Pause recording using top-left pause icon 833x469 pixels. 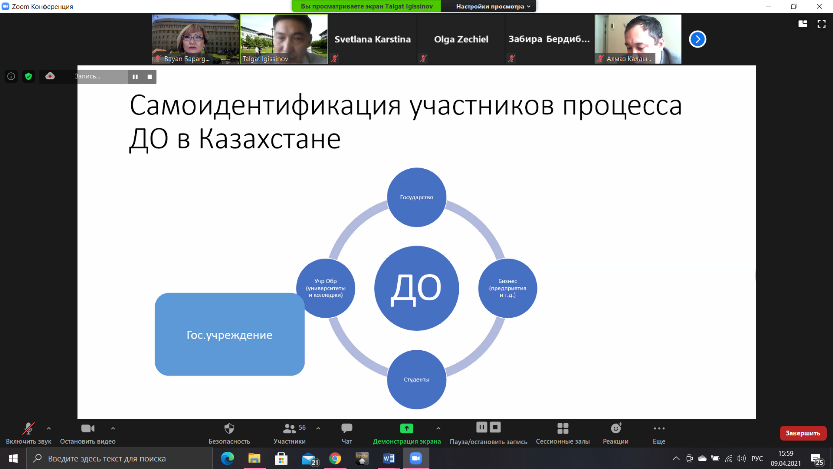click(x=135, y=76)
